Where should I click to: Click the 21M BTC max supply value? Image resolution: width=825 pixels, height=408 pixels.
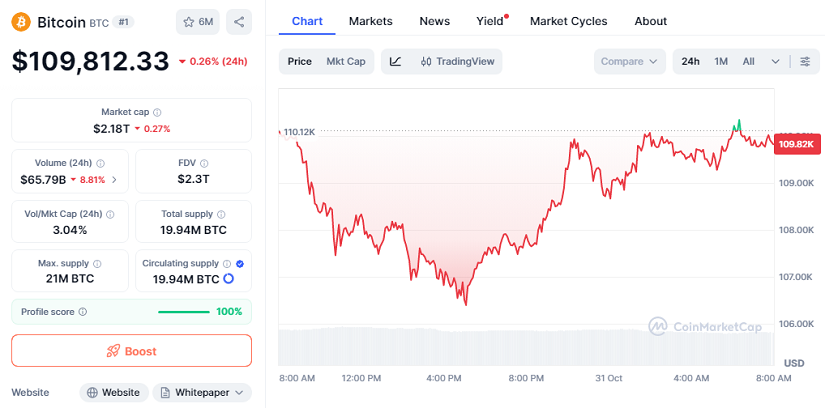coord(70,279)
